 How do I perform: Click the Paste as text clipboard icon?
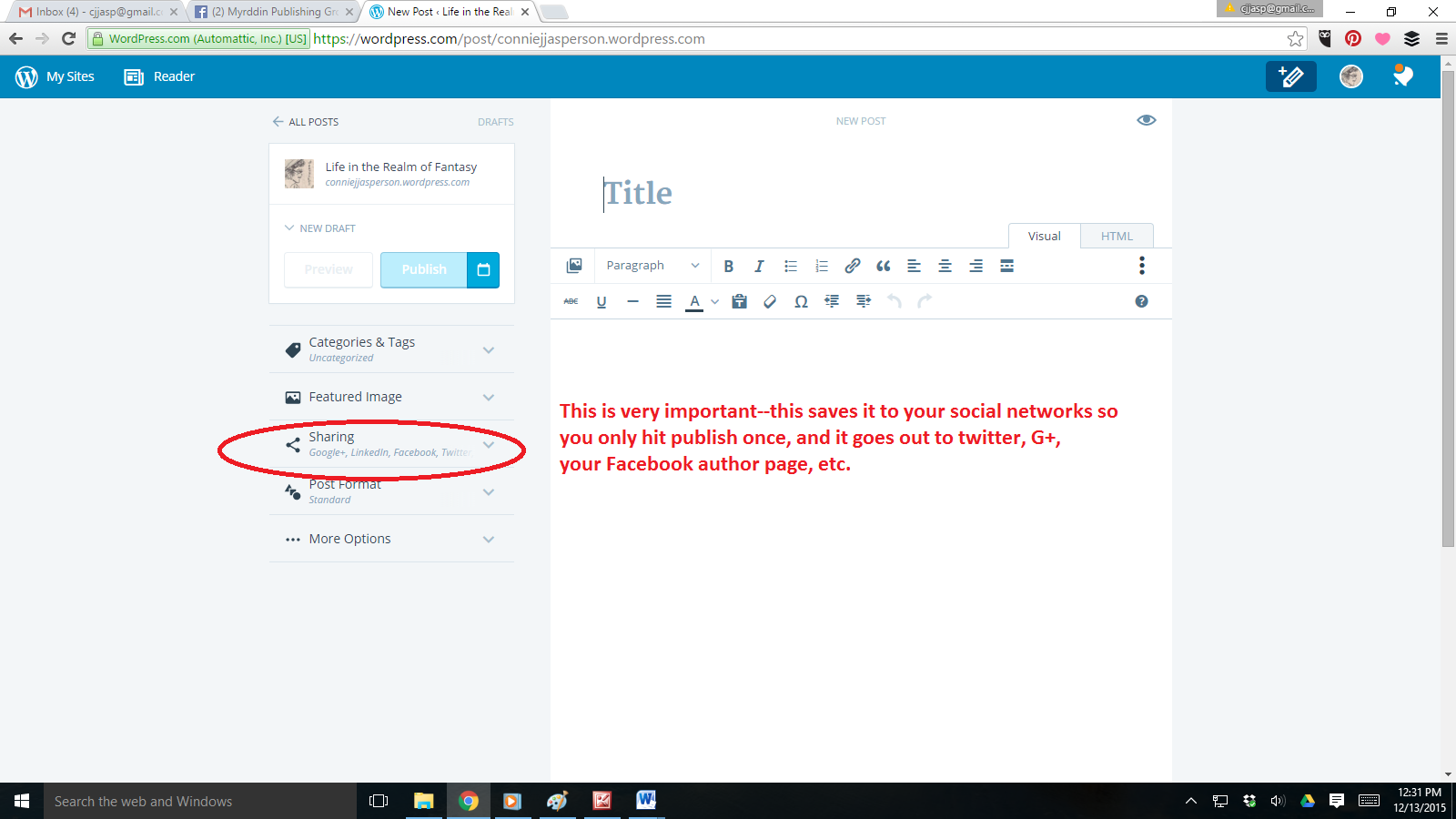click(739, 301)
